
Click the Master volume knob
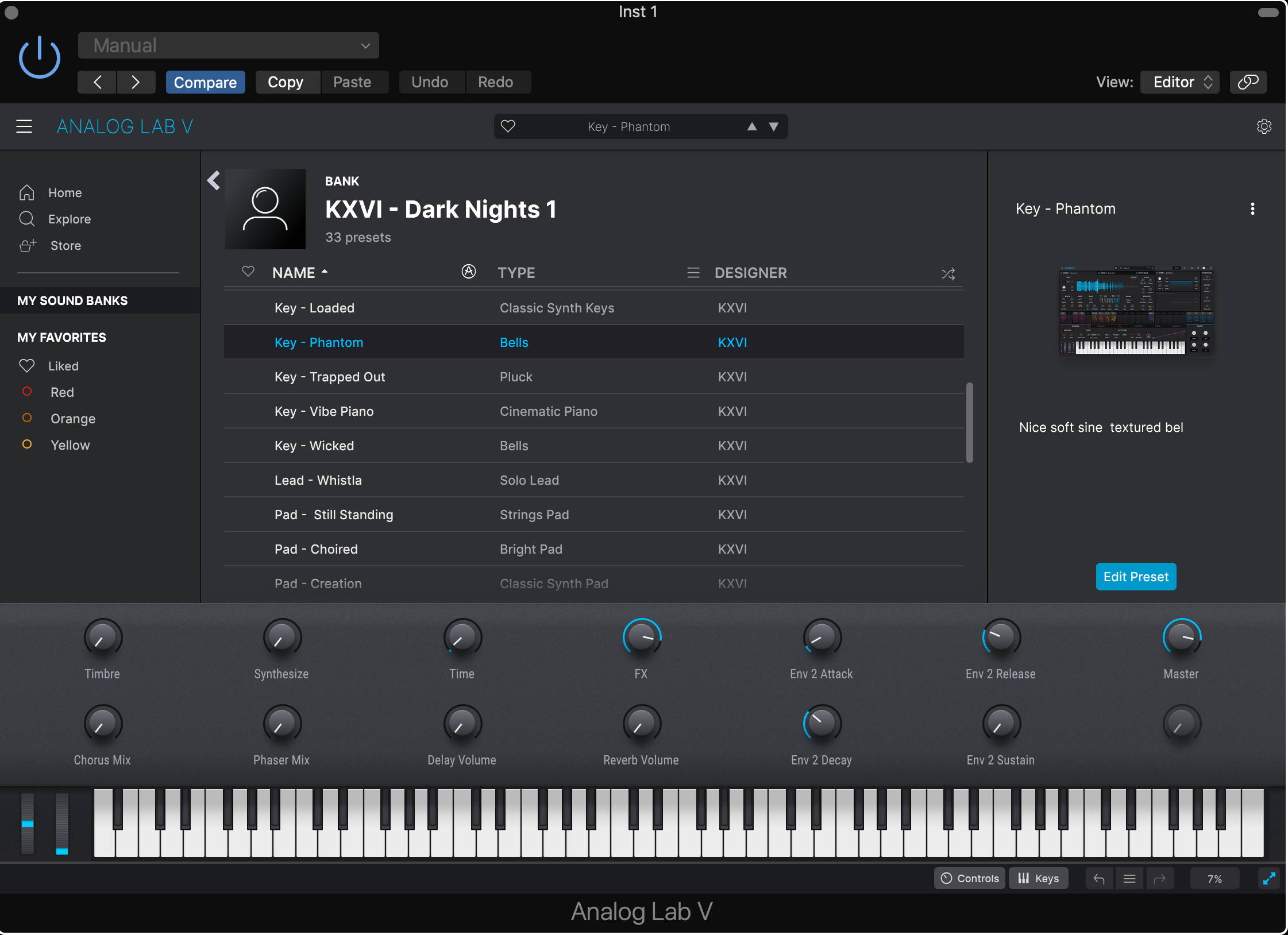click(1182, 637)
